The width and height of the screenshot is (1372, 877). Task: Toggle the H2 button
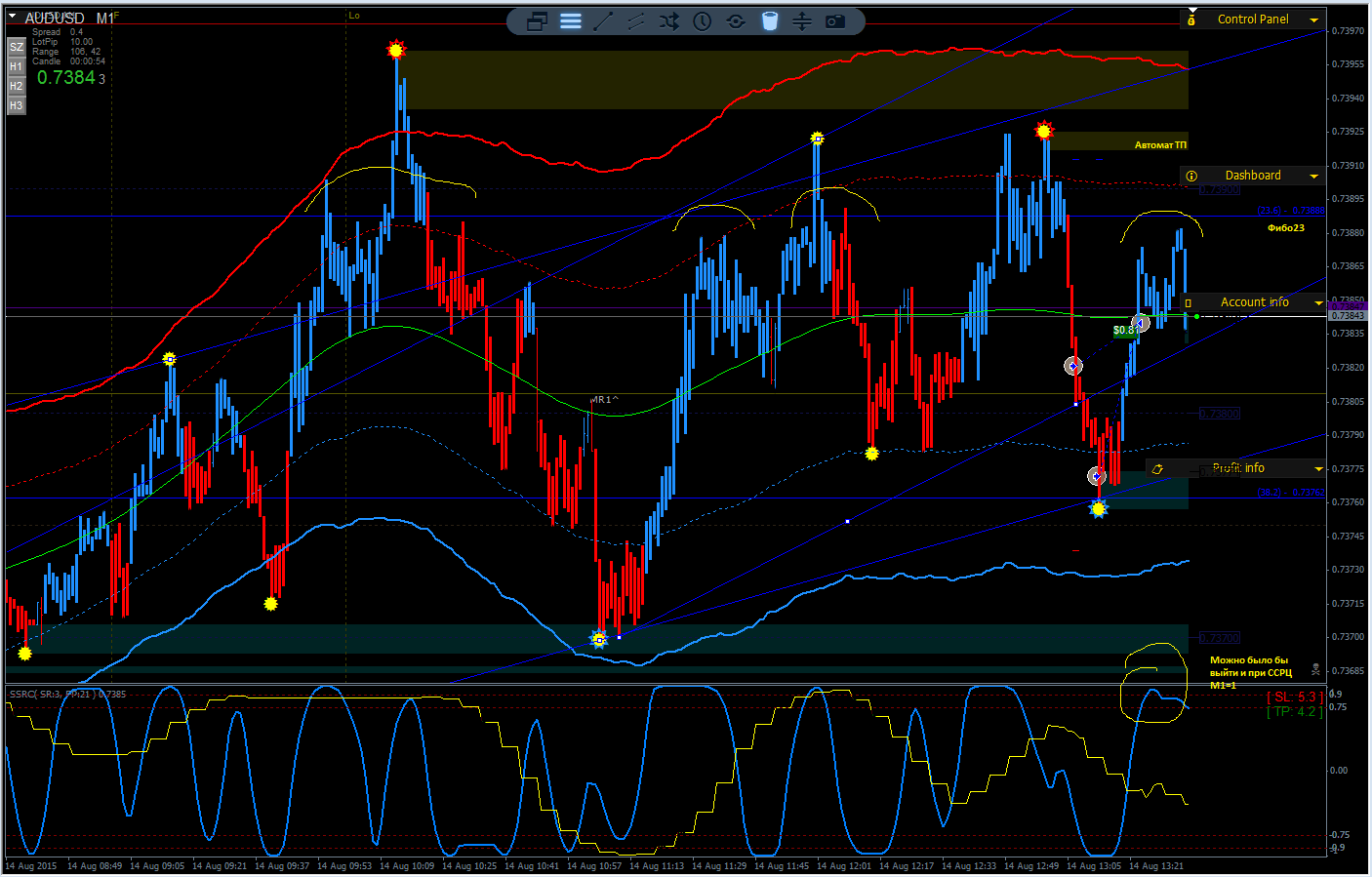point(16,86)
